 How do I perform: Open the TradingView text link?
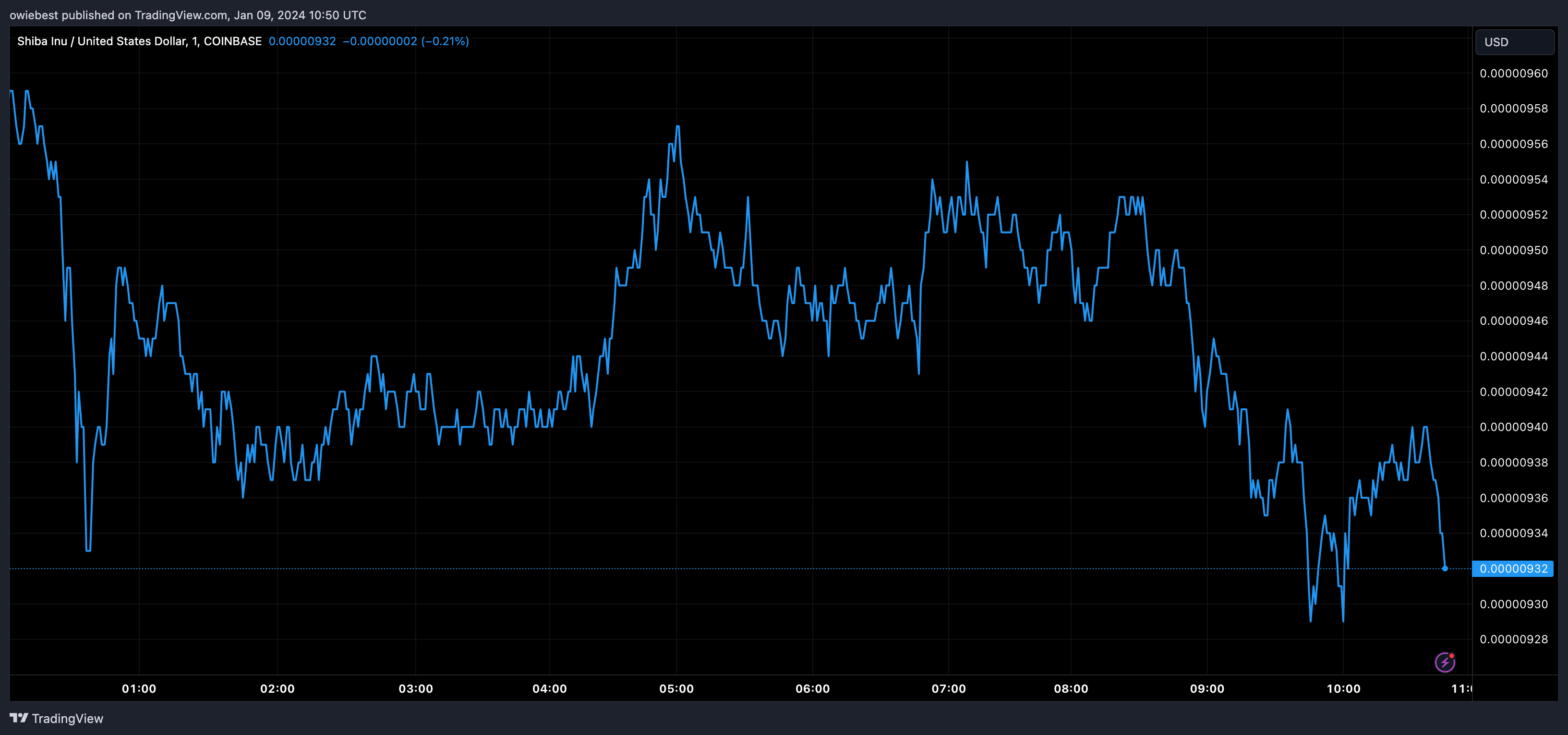(x=67, y=719)
